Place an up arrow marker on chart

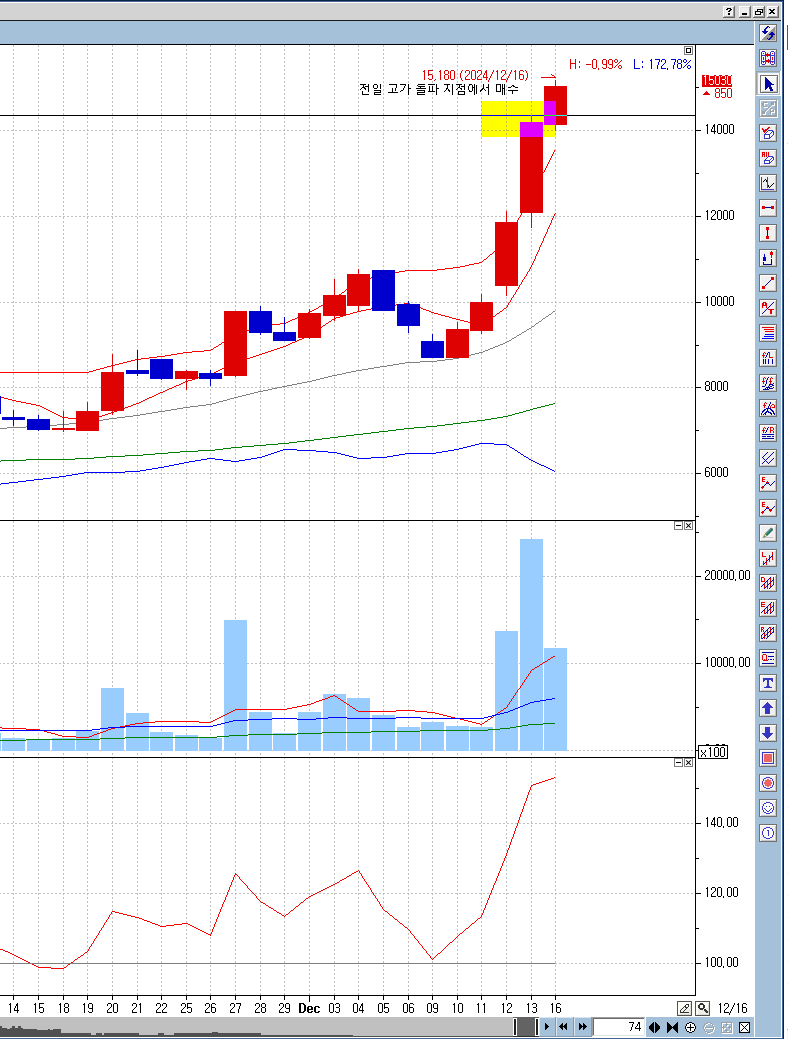[768, 708]
